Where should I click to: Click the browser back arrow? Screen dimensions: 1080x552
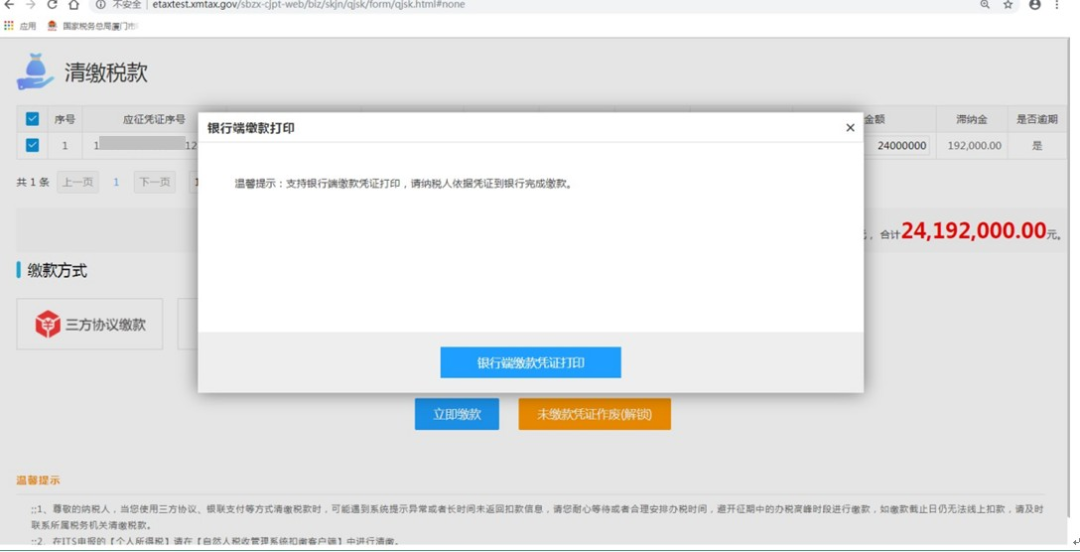tap(8, 4)
